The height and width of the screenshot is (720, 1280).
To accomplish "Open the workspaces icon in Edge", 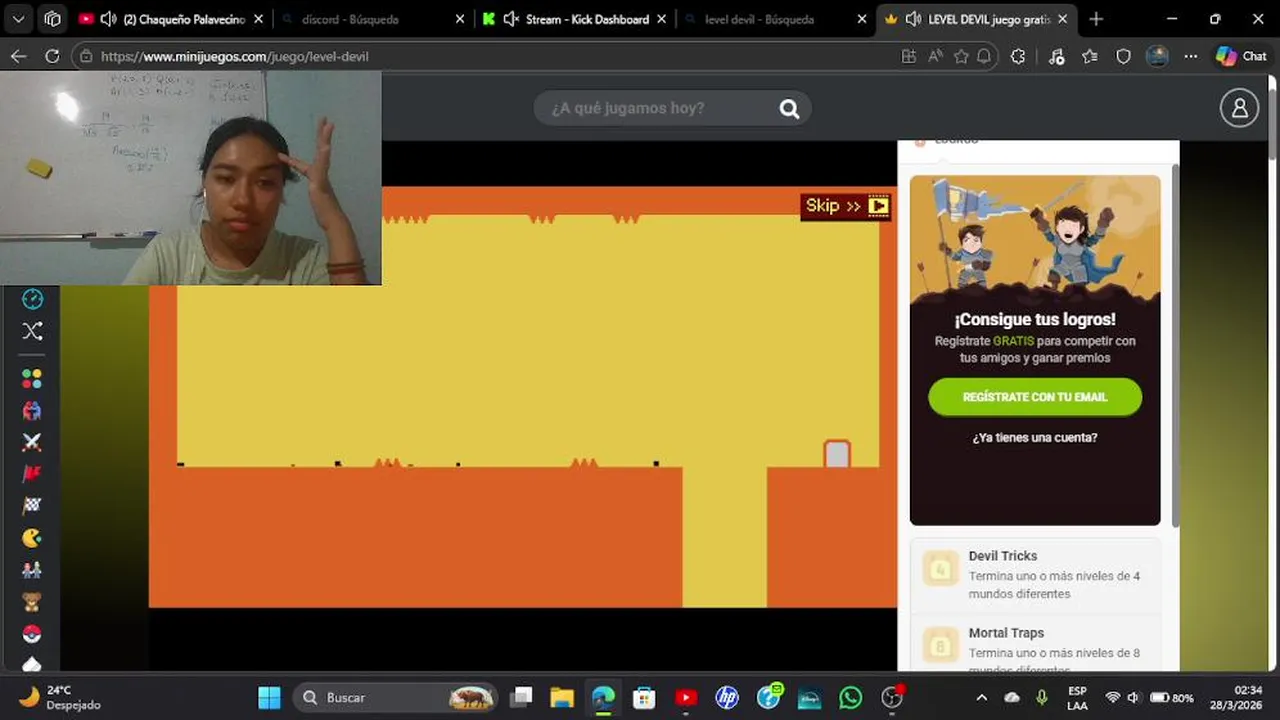I will pos(52,19).
